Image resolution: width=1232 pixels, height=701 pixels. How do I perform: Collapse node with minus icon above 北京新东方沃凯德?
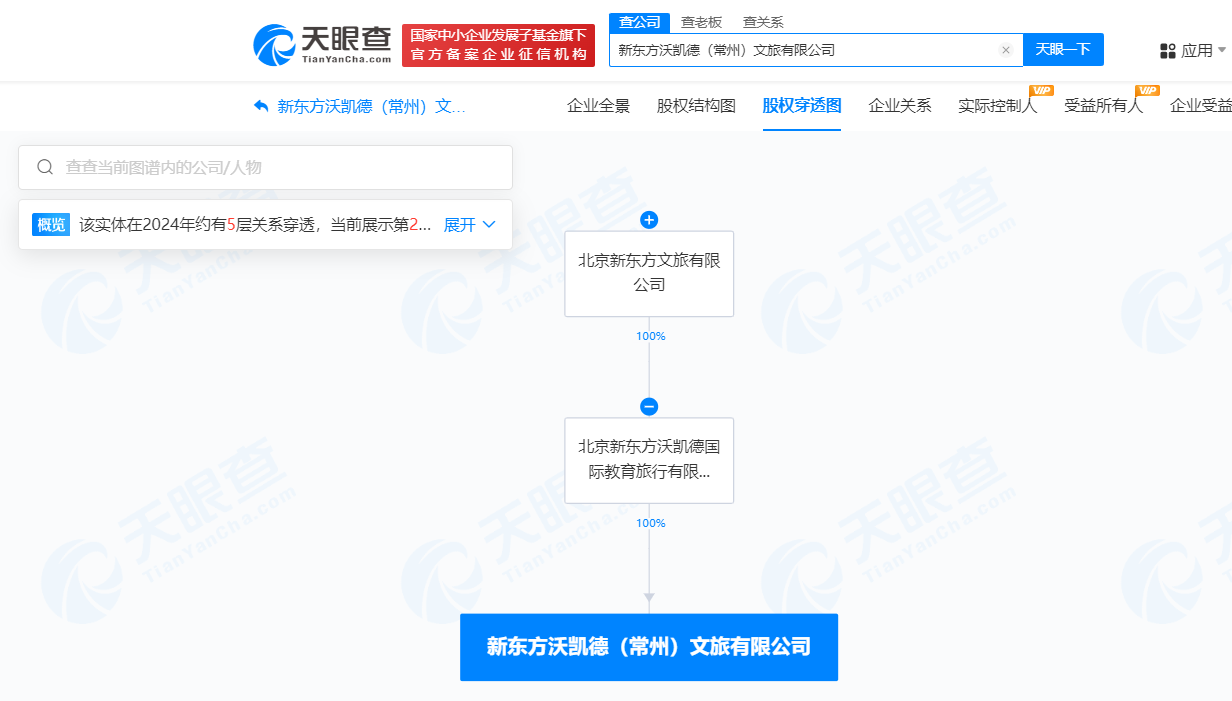click(x=649, y=407)
